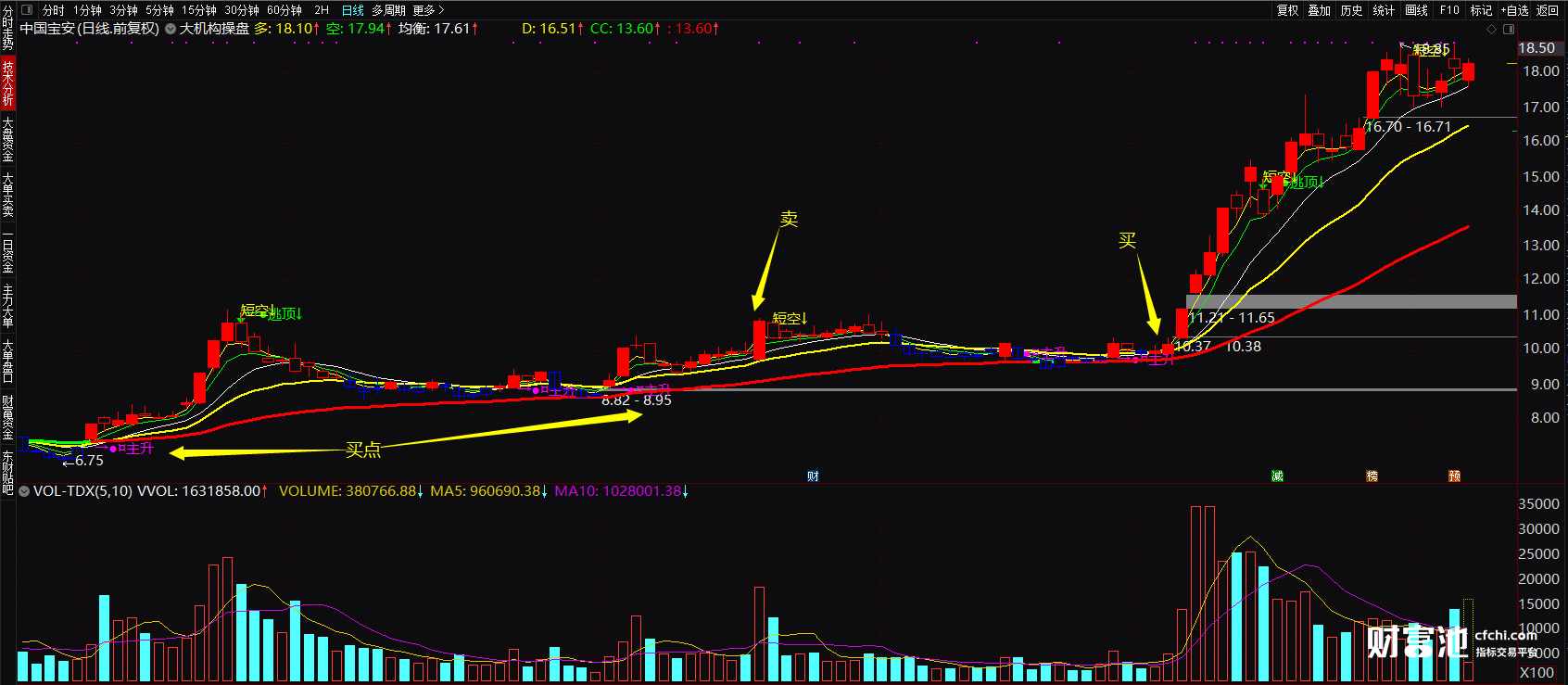
Task: Click the MA5: 960690.38 volume value
Action: coord(489,491)
